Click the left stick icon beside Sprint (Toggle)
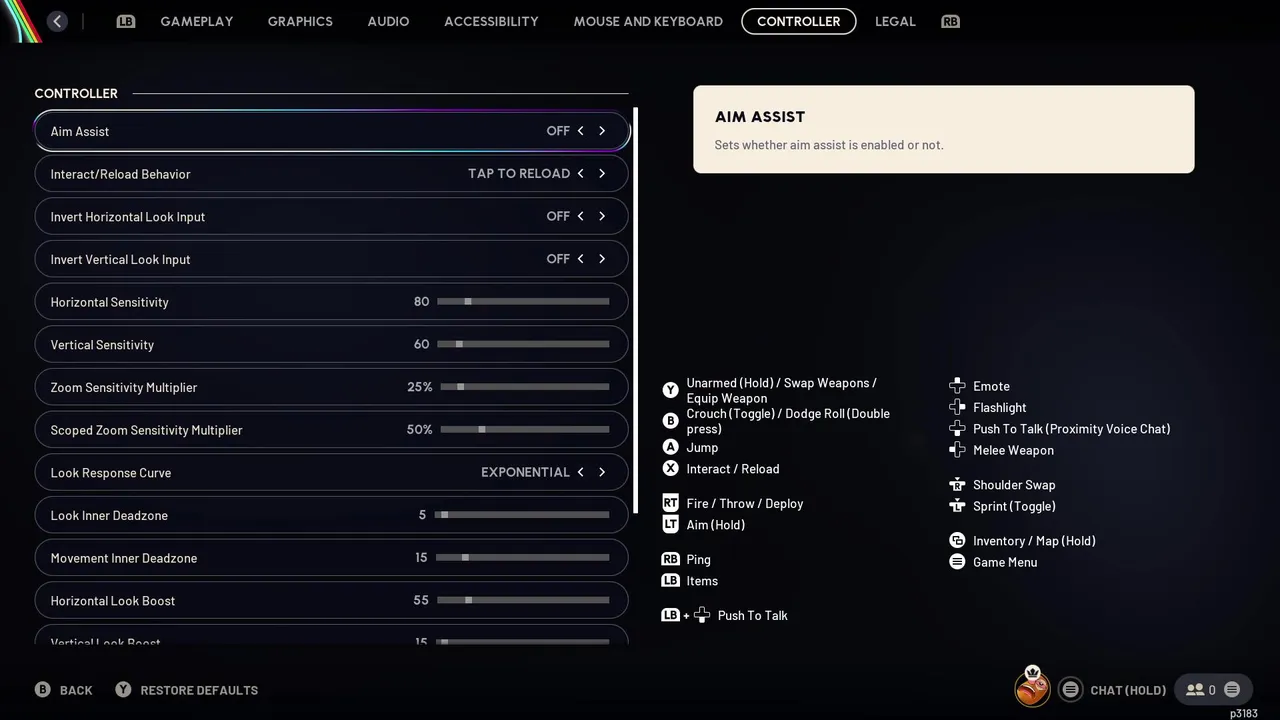This screenshot has width=1280, height=720. 957,506
